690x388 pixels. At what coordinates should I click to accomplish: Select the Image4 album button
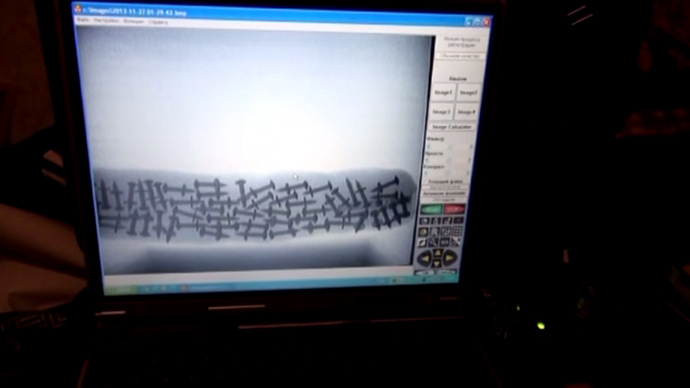tap(466, 112)
